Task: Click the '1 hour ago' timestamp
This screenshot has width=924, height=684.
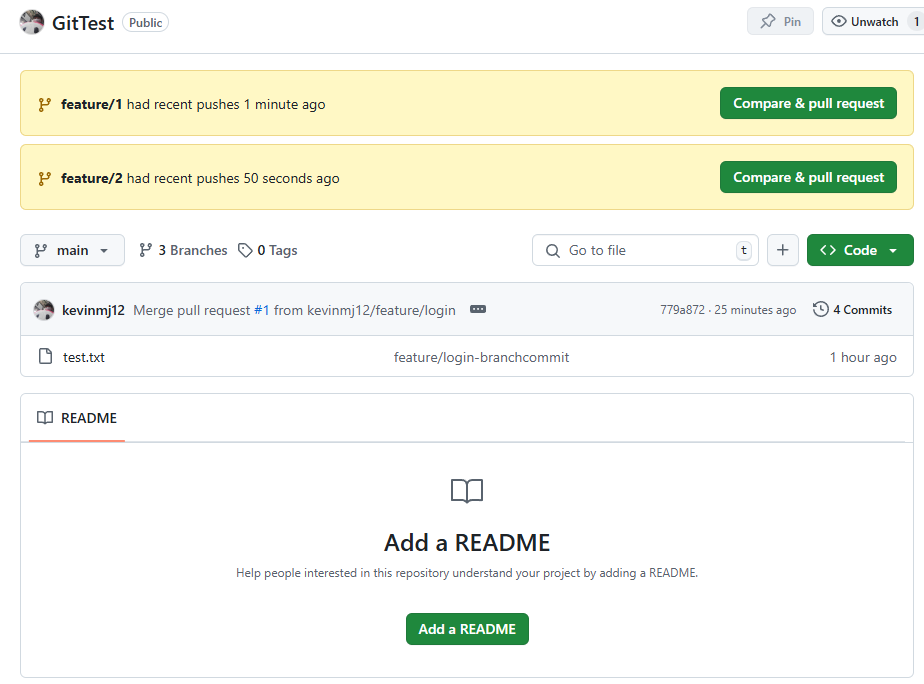Action: [863, 358]
